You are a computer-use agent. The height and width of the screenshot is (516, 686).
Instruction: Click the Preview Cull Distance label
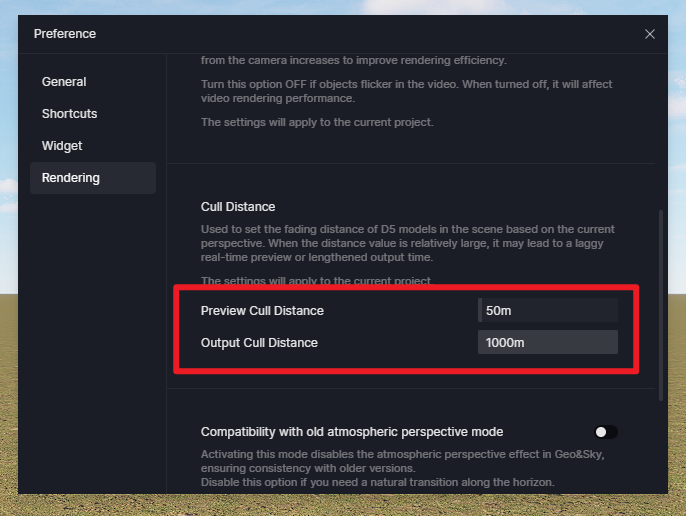coord(262,311)
